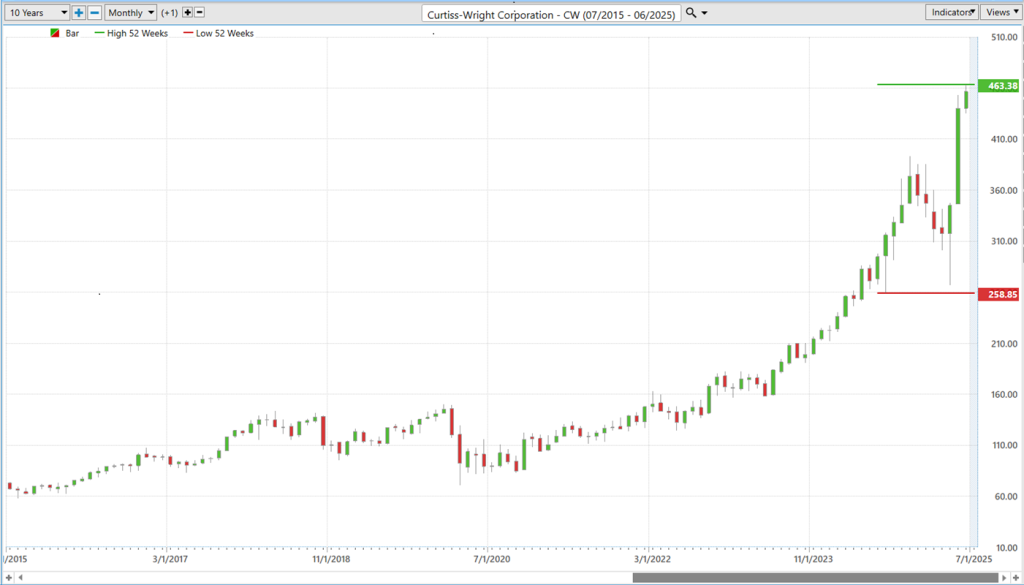Screen dimensions: 1024x585
Task: Click the 11/1/2018 date axis label
Action: [332, 560]
